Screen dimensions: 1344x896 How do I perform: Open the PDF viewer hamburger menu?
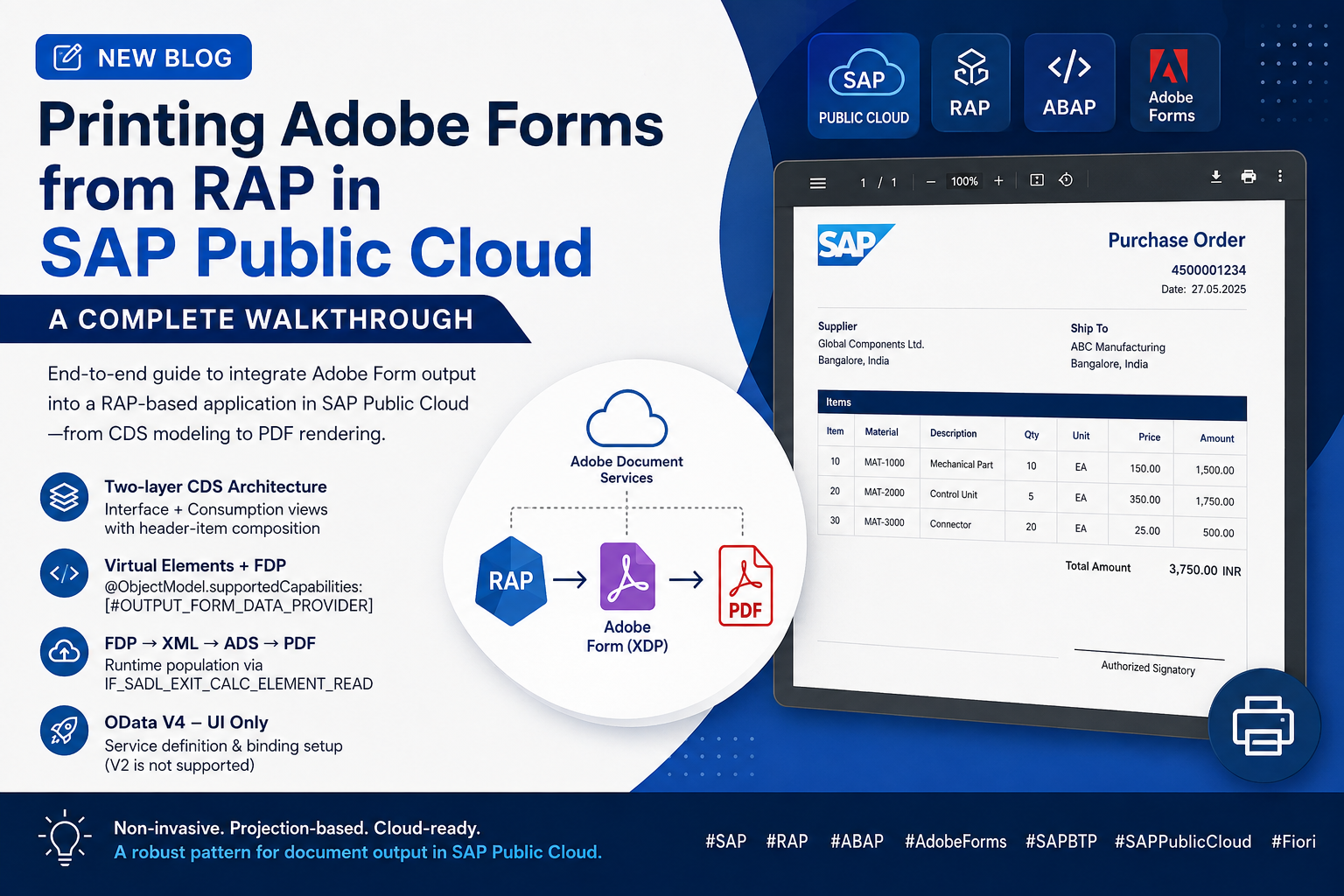click(818, 183)
